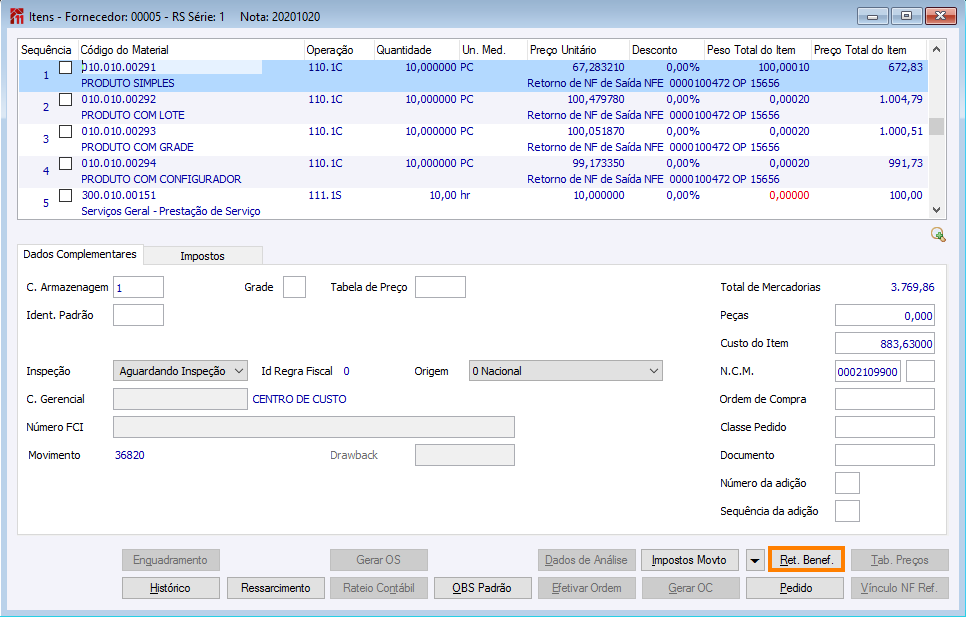Switch to the Impostos tab

coord(203,256)
